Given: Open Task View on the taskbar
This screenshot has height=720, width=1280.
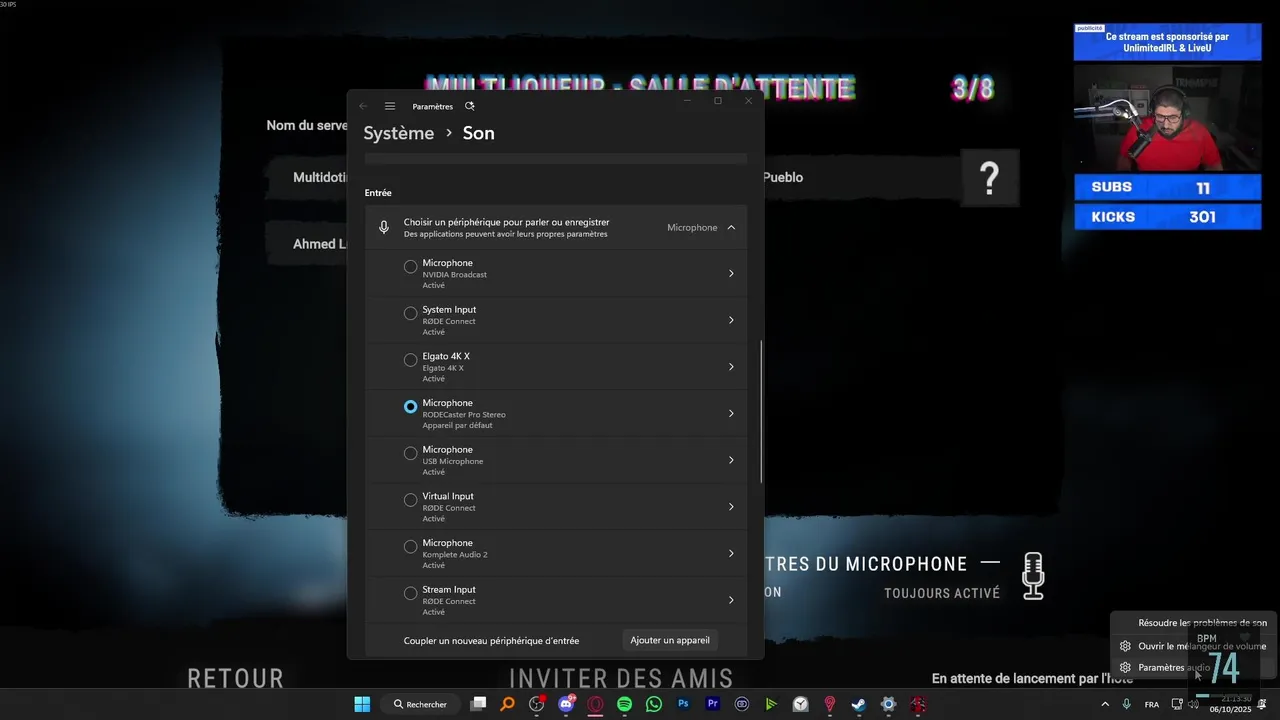Looking at the screenshot, I should tap(478, 704).
